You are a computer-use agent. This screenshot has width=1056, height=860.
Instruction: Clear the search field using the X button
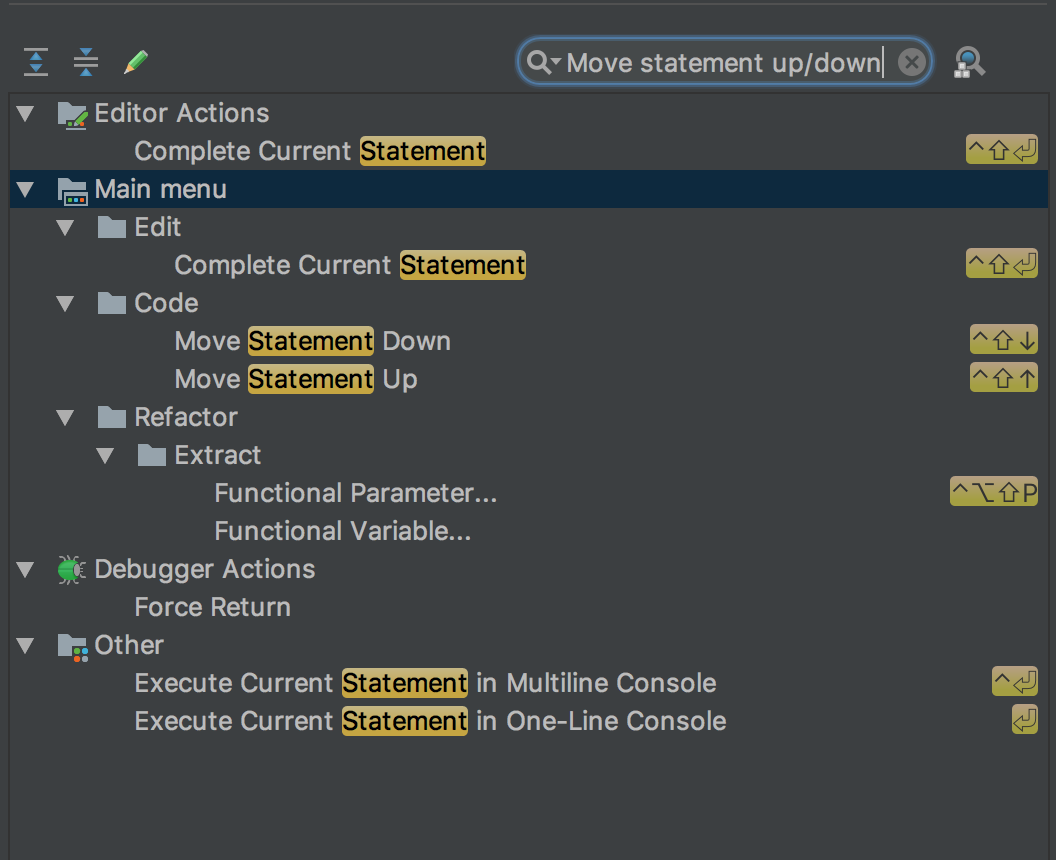[910, 61]
